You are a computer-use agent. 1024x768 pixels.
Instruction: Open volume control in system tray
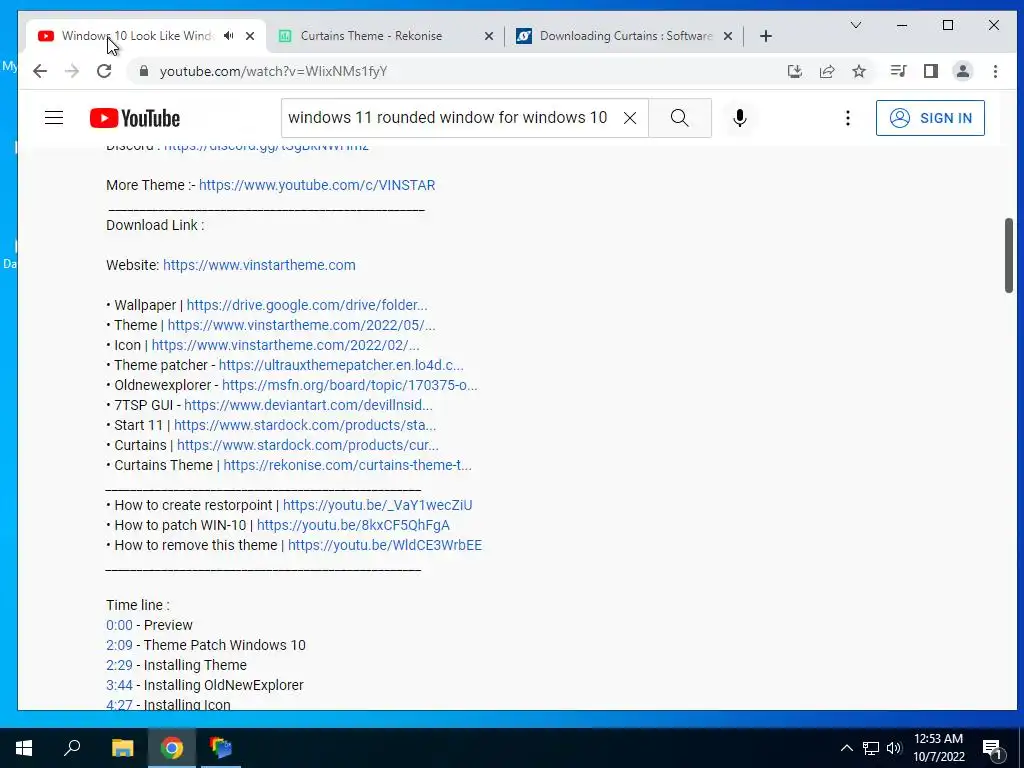coord(894,748)
